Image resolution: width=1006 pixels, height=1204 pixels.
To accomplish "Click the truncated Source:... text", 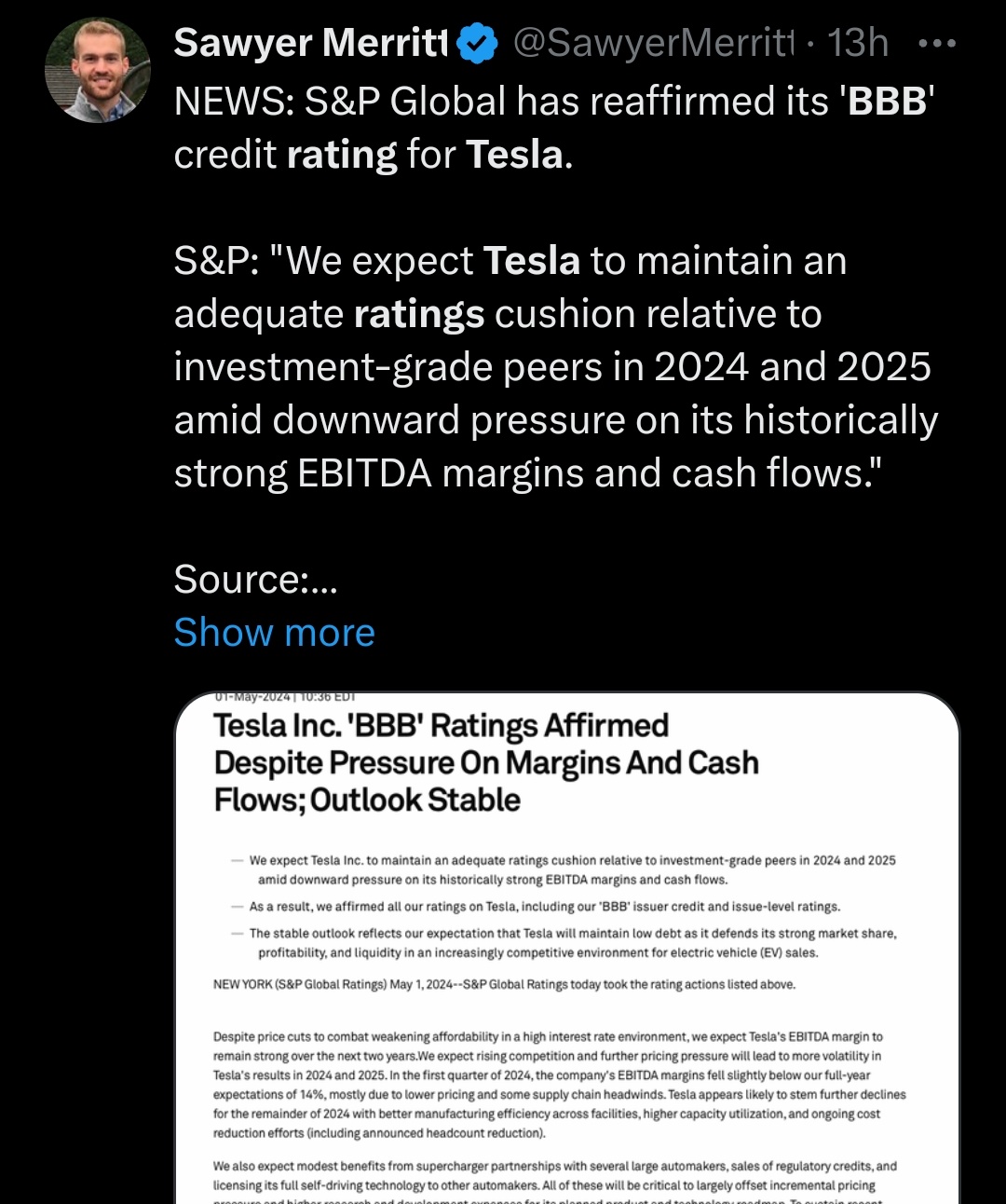I will (255, 580).
